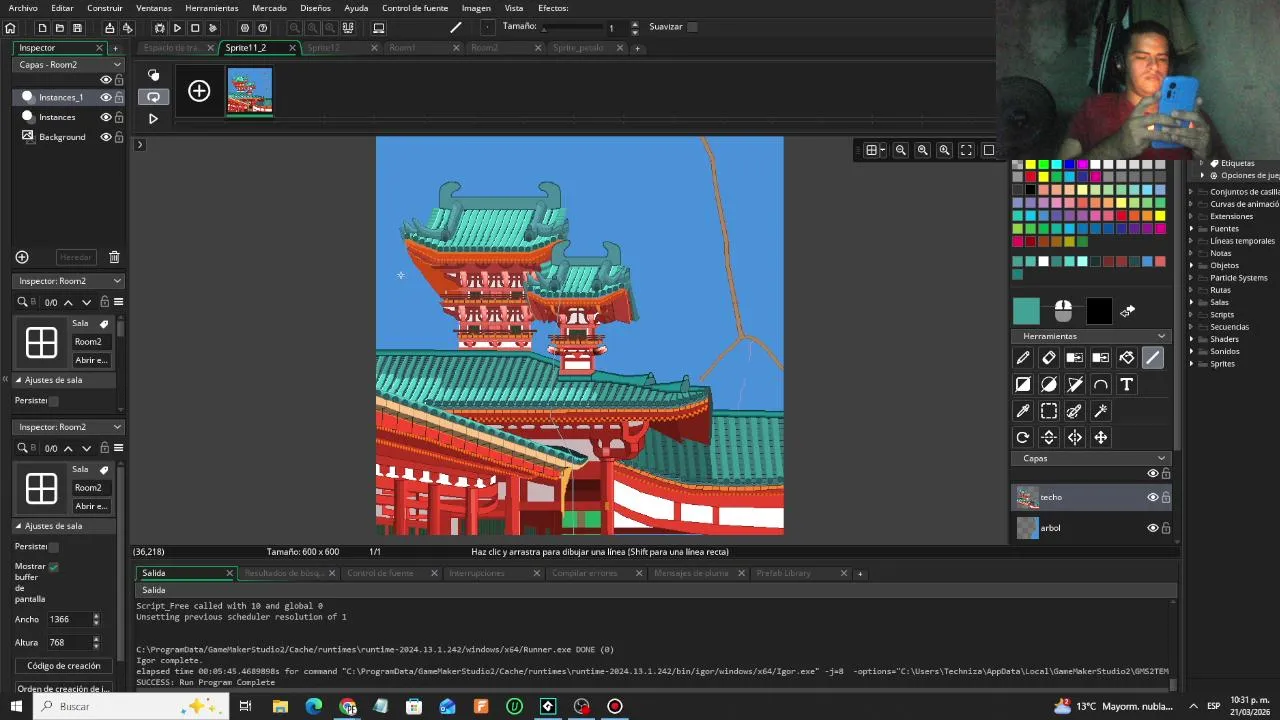Open the Efectos menu

pyautogui.click(x=553, y=8)
